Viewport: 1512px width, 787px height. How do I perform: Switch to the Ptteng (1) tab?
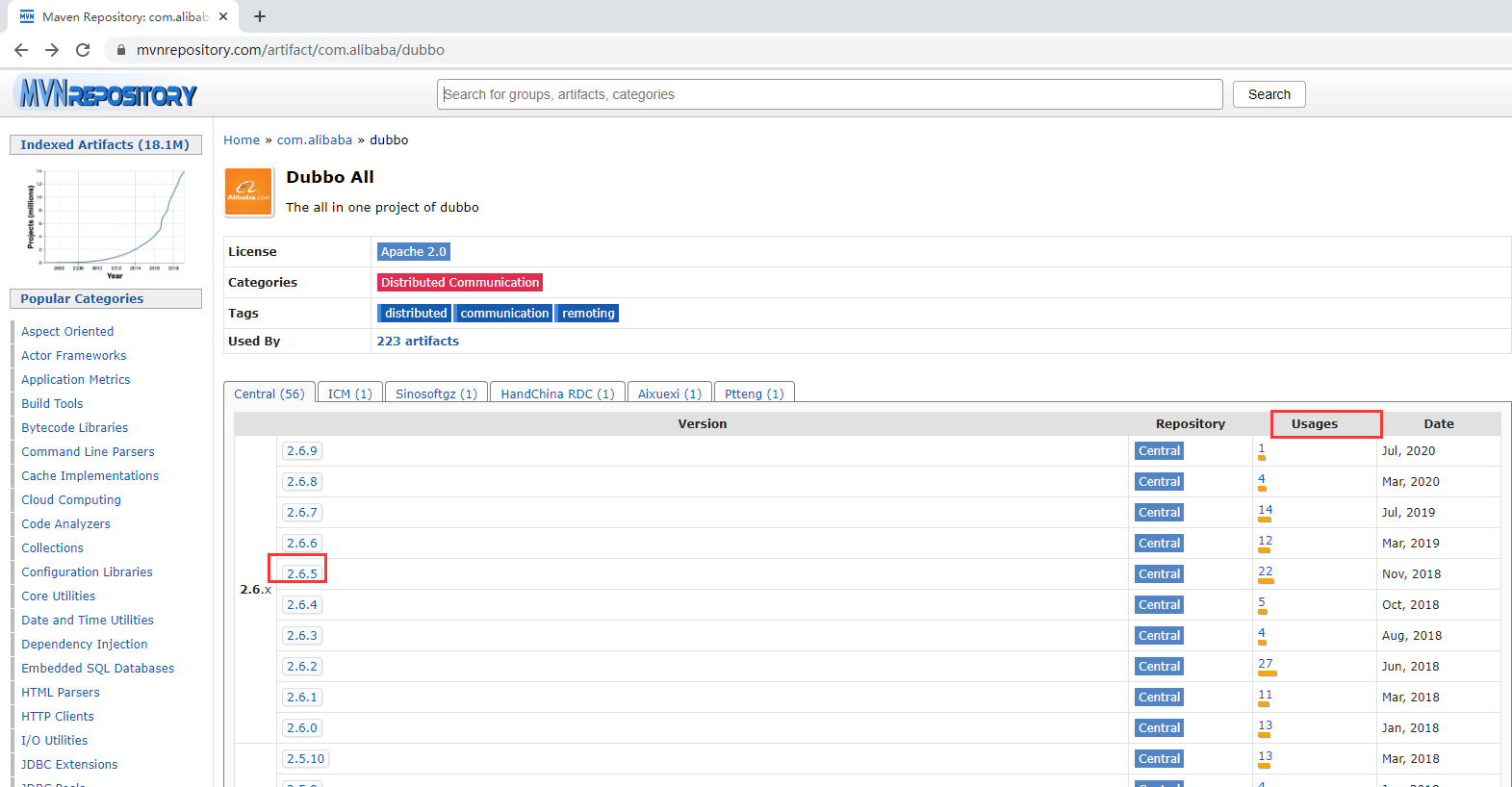click(x=755, y=393)
